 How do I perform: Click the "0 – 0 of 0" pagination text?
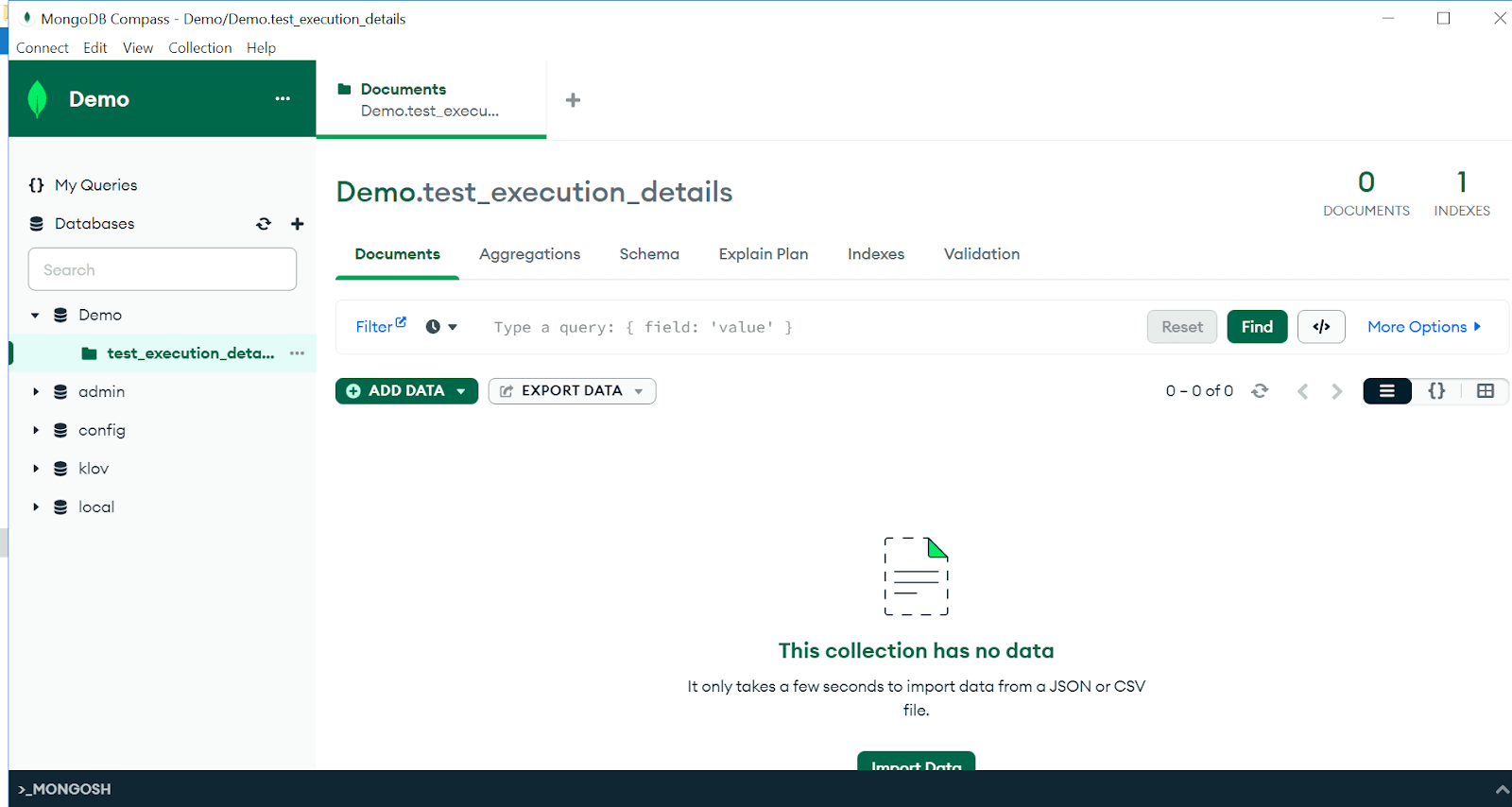[1199, 391]
